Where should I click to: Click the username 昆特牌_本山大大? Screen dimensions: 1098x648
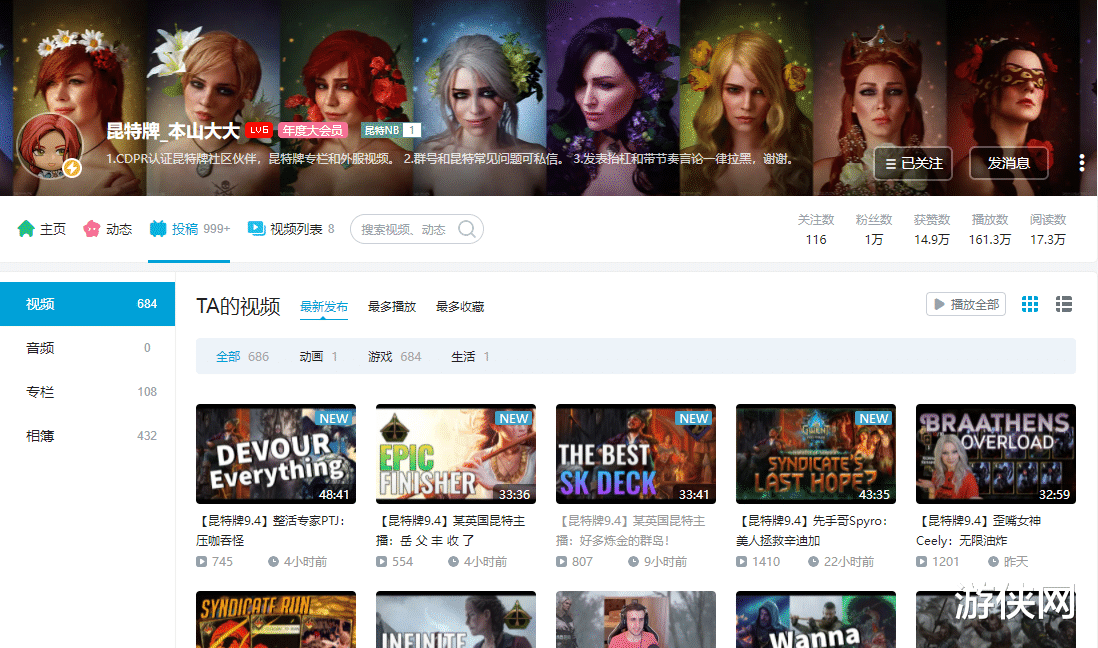tap(173, 131)
